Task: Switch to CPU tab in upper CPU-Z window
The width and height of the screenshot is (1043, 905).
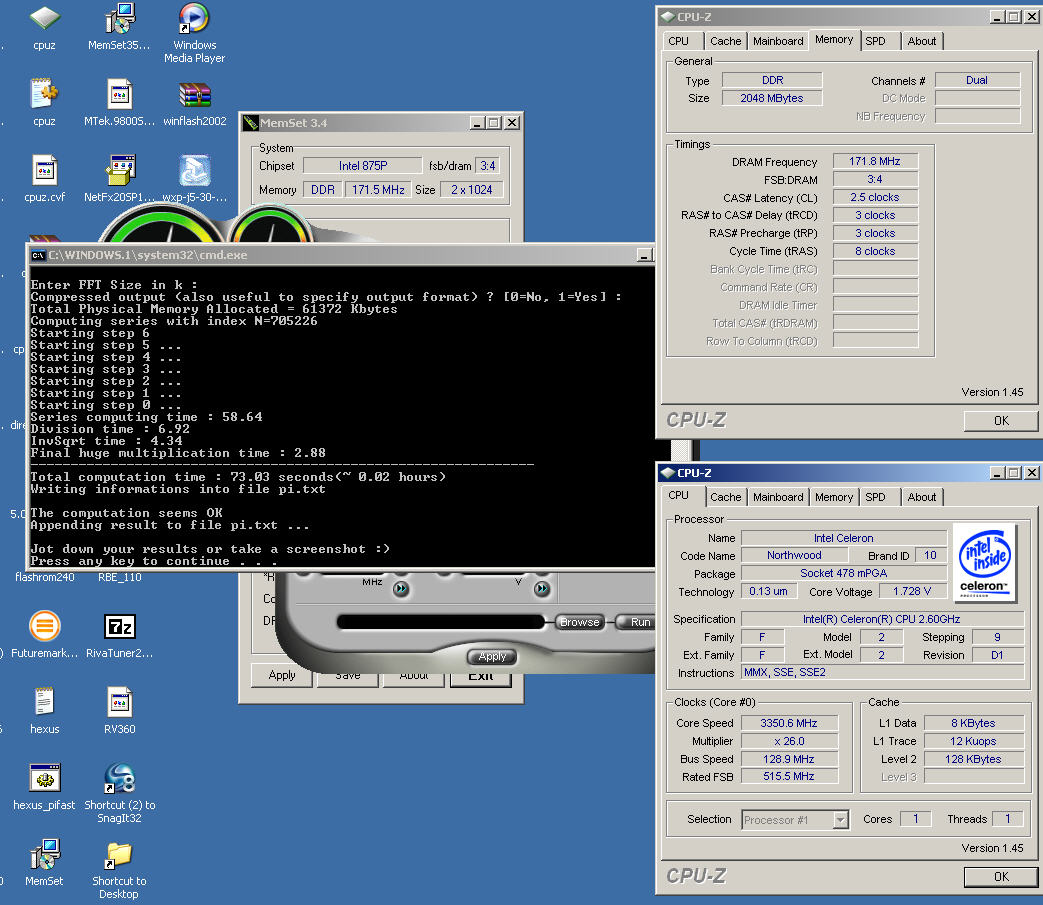Action: coord(678,41)
